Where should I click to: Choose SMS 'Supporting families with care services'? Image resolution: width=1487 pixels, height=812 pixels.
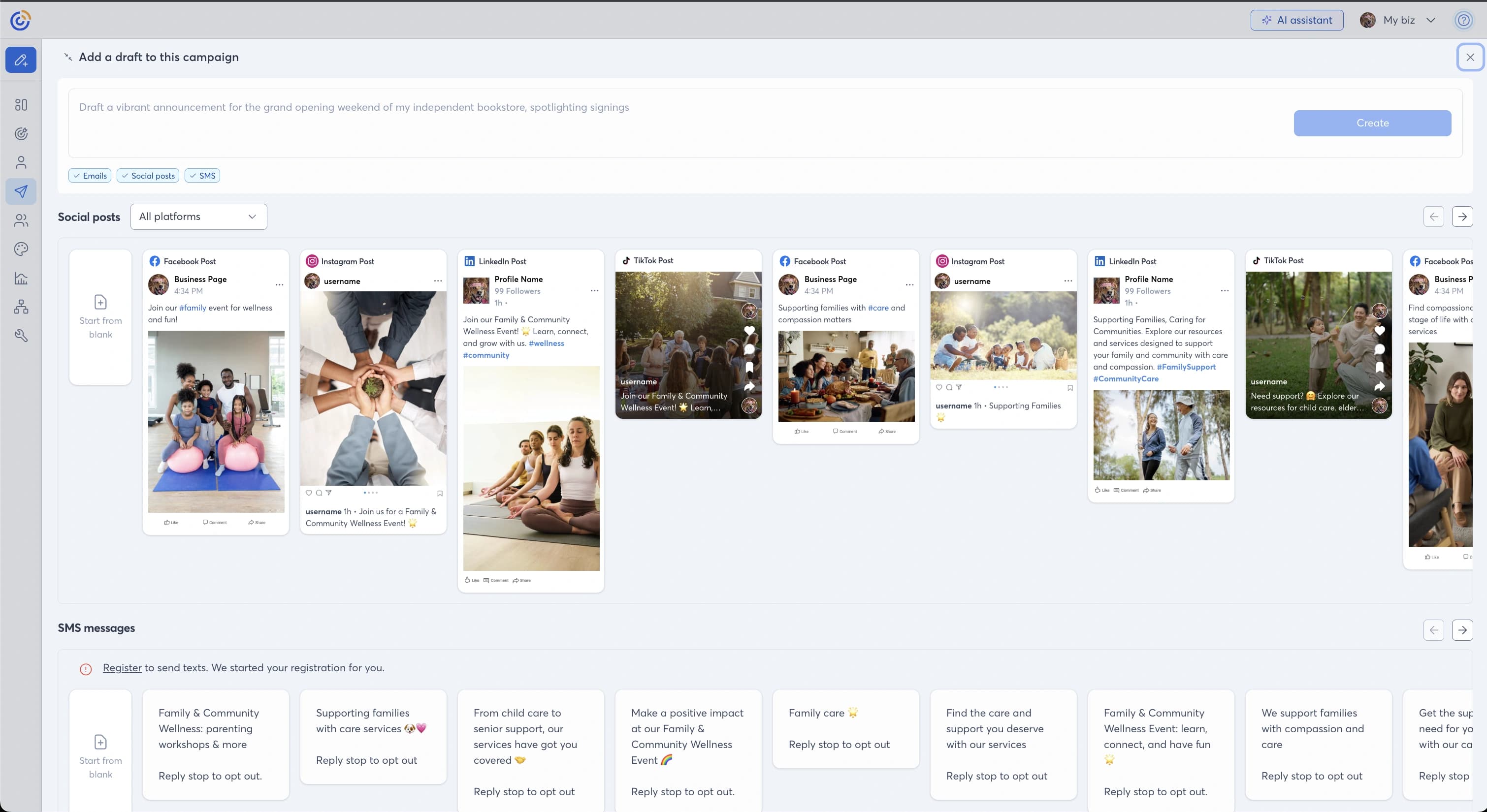[373, 736]
